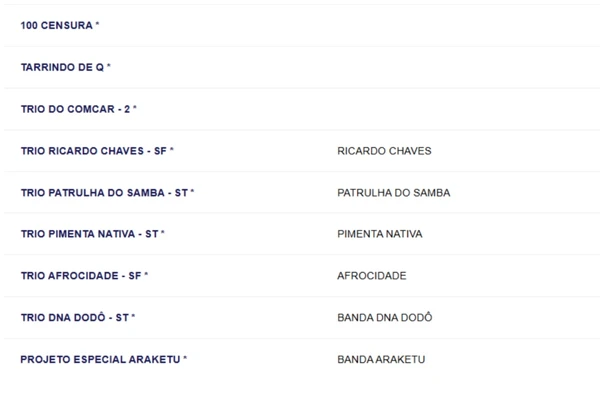
Task: Click the asterisk after TRIO DO COMCAR - 2
Action: click(x=134, y=108)
